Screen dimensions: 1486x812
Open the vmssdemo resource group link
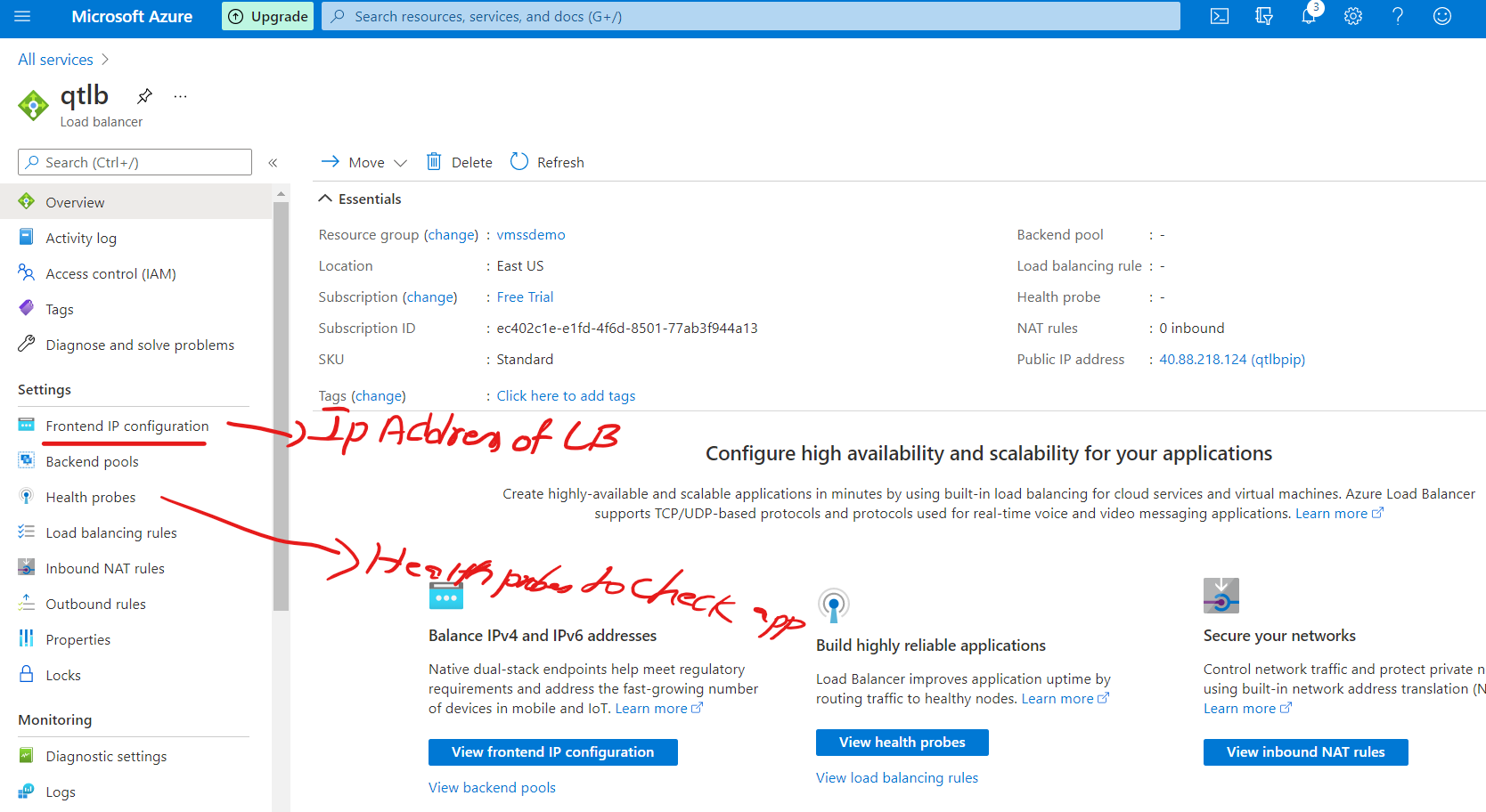pyautogui.click(x=531, y=235)
